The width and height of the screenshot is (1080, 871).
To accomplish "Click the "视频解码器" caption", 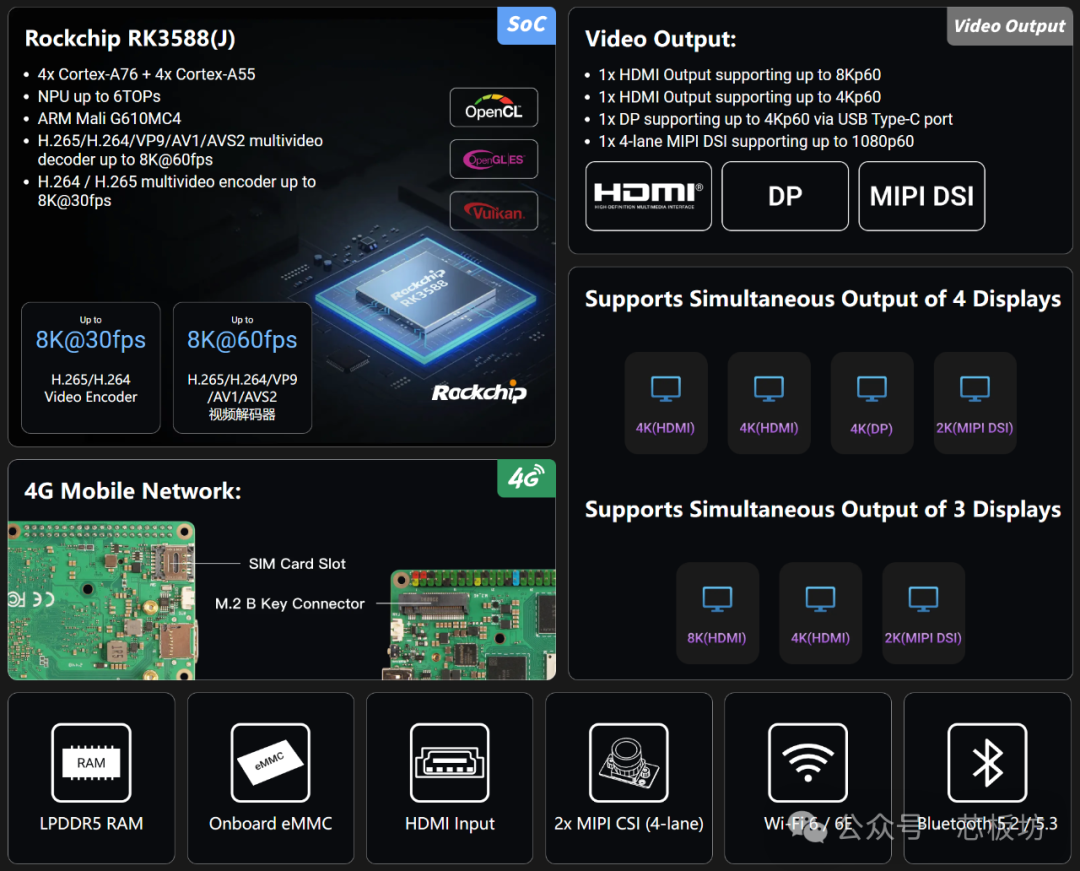I will [x=242, y=414].
